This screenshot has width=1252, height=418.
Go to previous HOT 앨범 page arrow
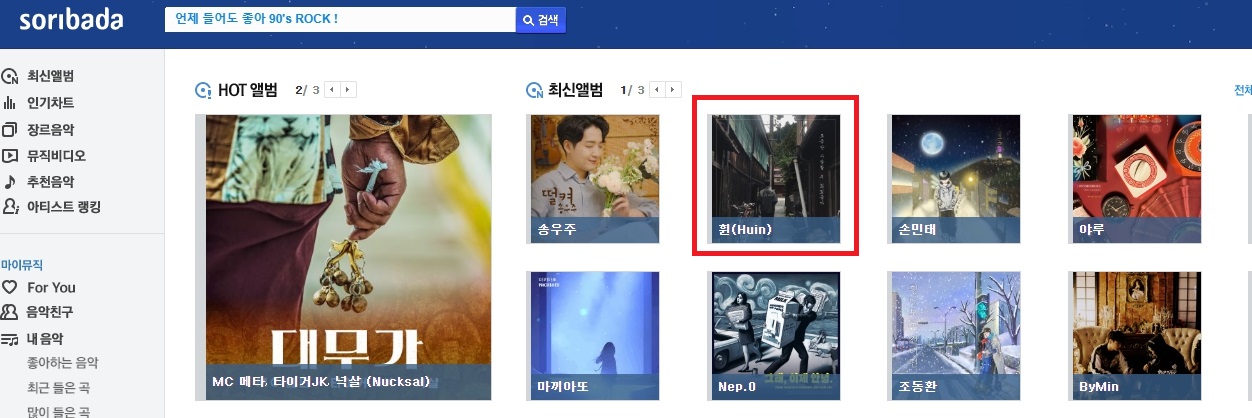tap(333, 90)
